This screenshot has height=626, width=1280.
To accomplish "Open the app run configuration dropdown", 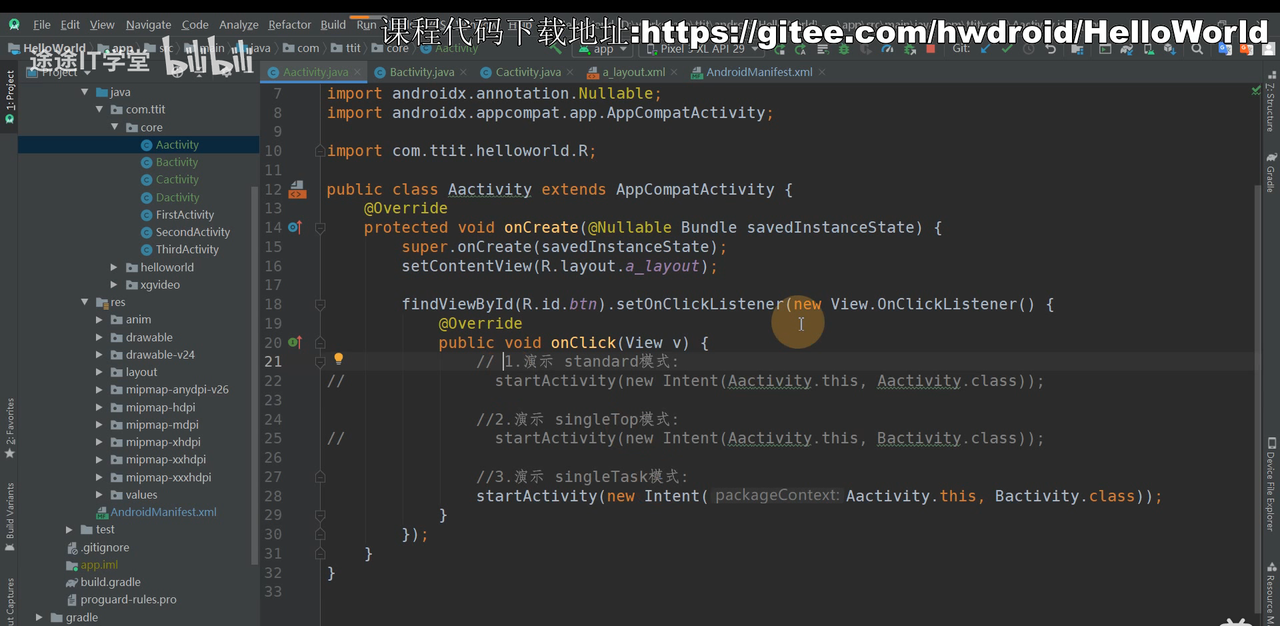I will click(603, 48).
